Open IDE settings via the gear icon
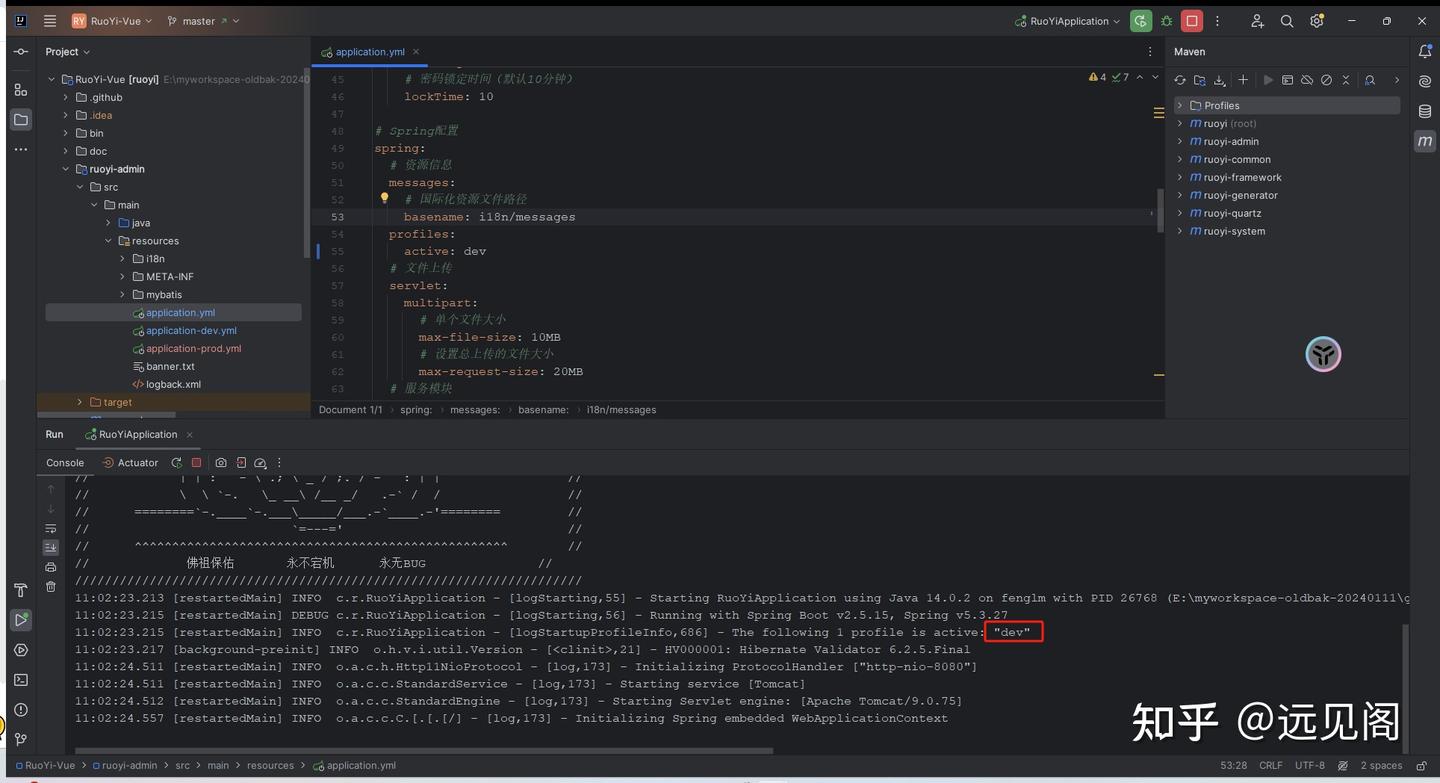Viewport: 1440px width, 783px height. coord(1317,20)
